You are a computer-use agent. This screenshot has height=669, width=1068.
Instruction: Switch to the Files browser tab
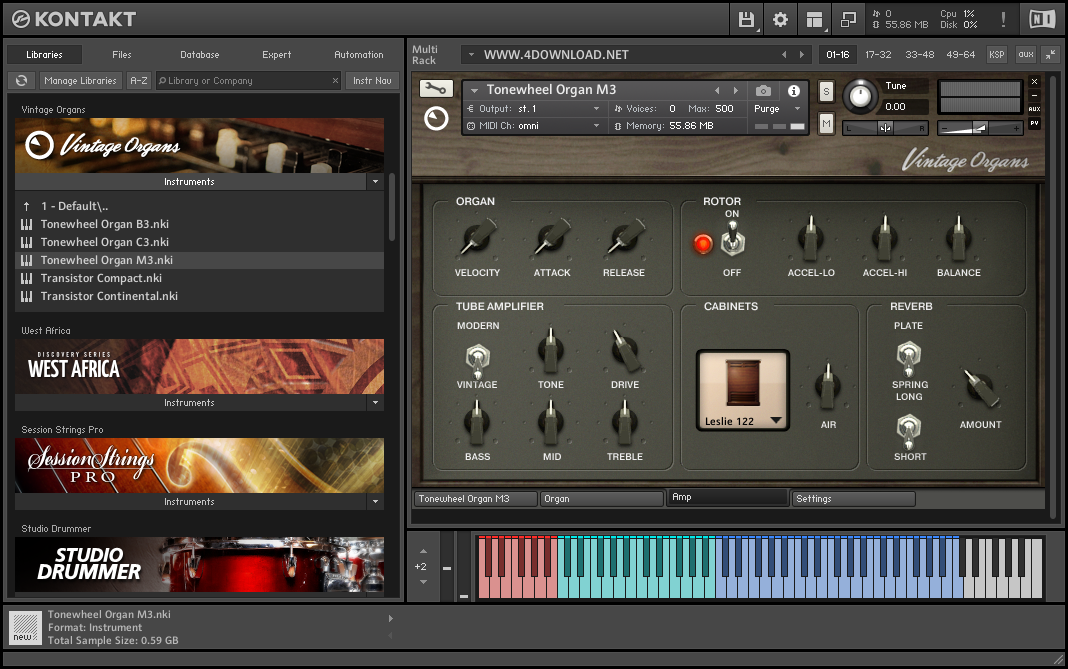121,55
